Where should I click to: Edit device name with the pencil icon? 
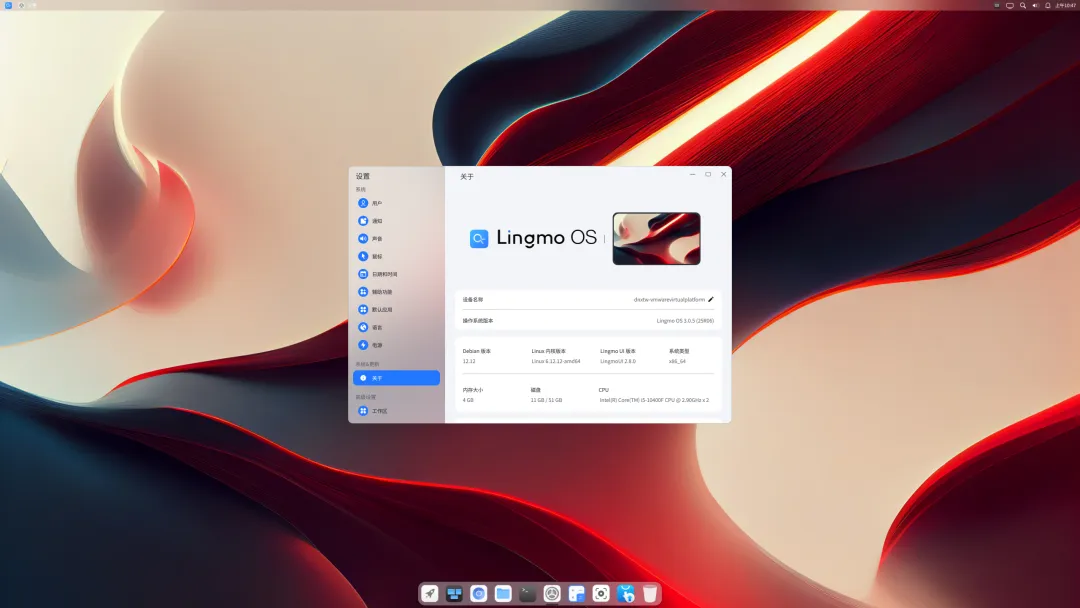click(x=711, y=300)
